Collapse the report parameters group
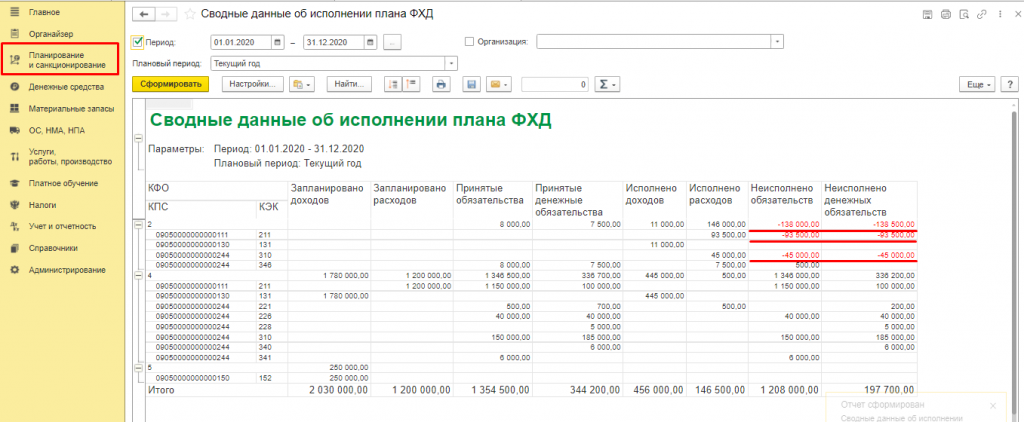1024x422 pixels. point(137,146)
